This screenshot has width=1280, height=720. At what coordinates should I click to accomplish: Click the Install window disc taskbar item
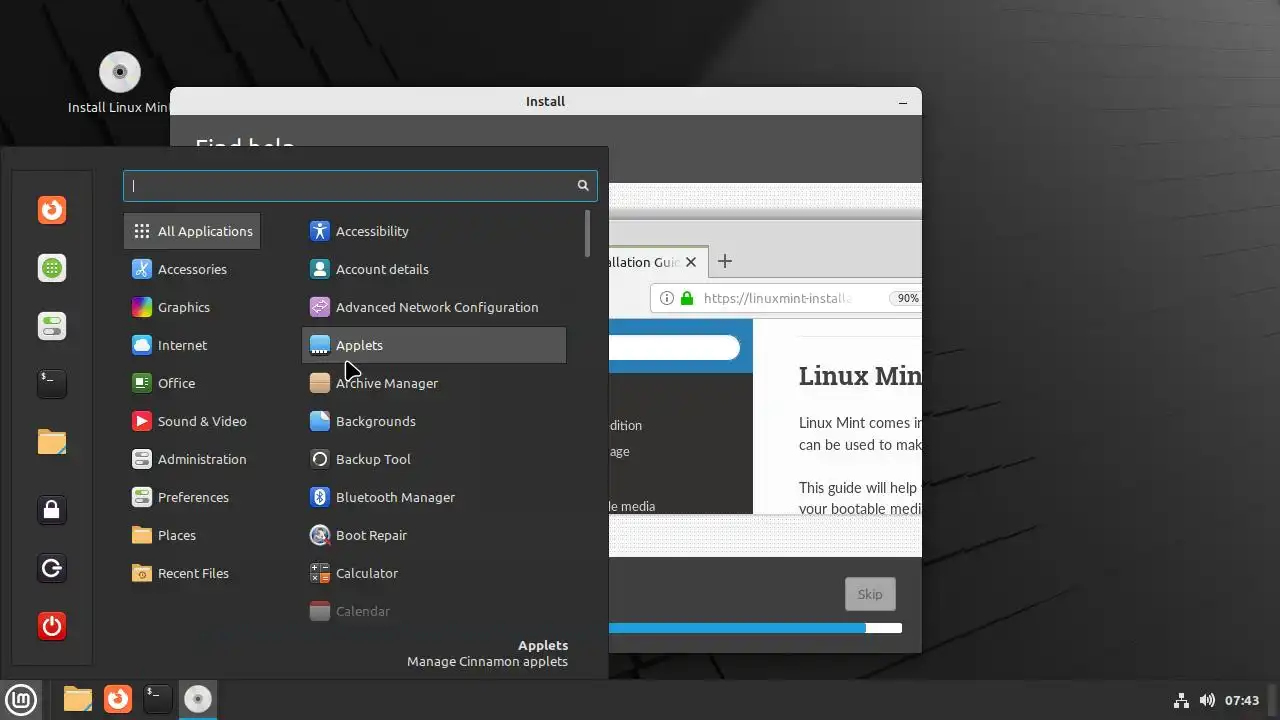198,699
